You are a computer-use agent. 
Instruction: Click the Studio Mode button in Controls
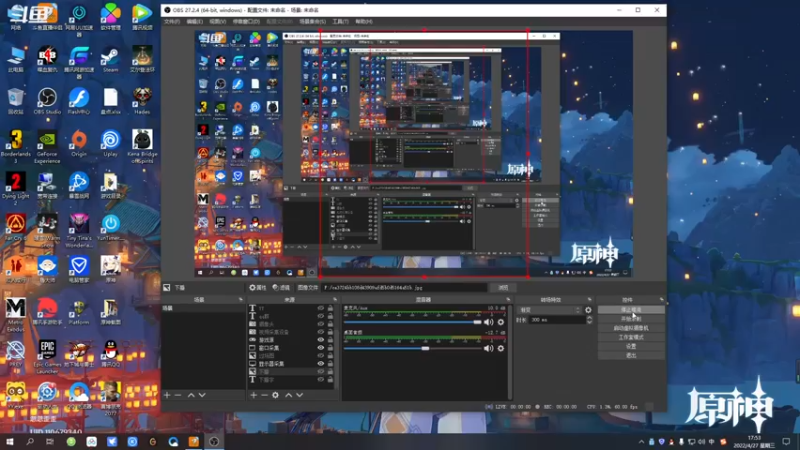631,337
